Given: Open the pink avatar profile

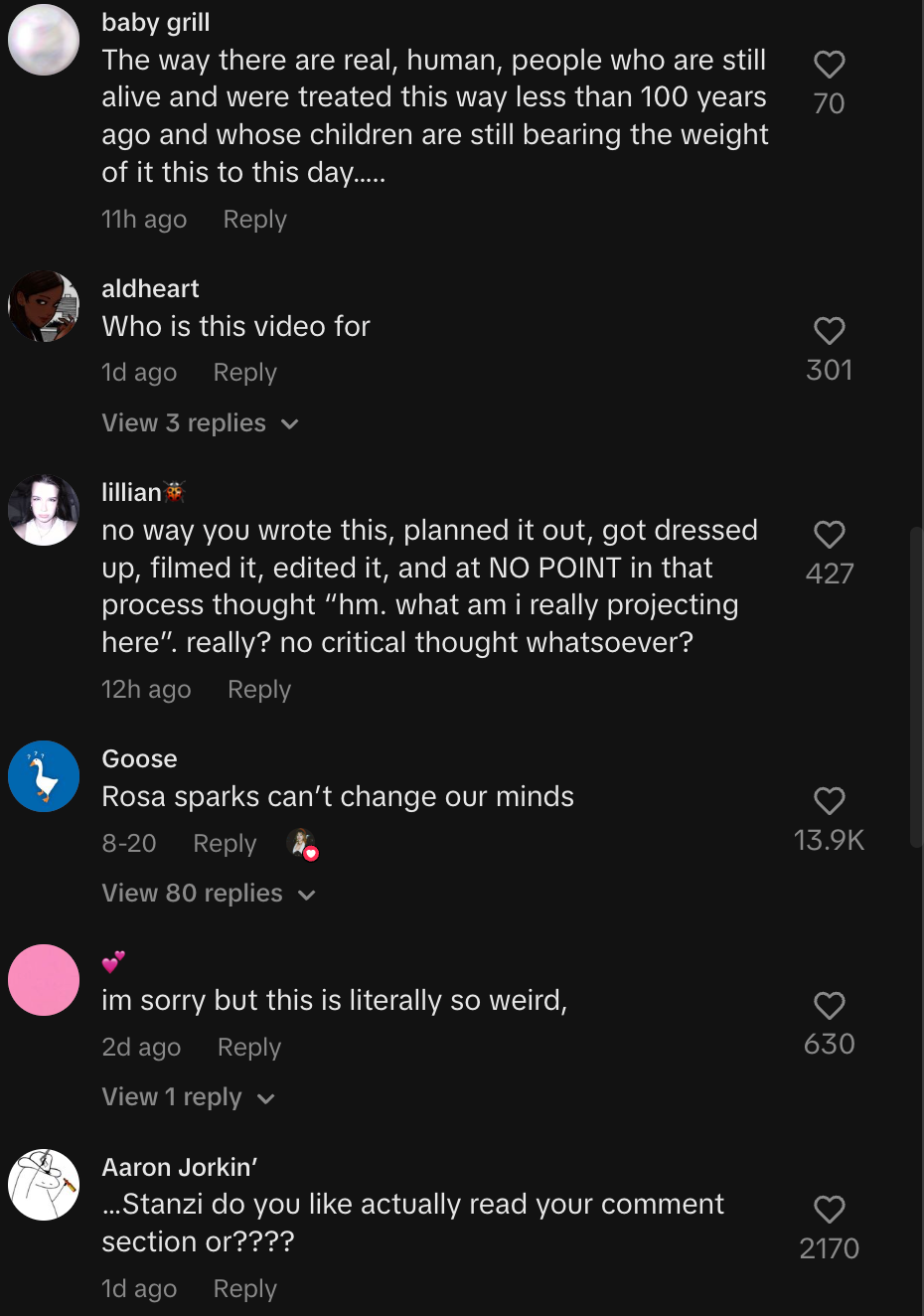Looking at the screenshot, I should (x=44, y=980).
